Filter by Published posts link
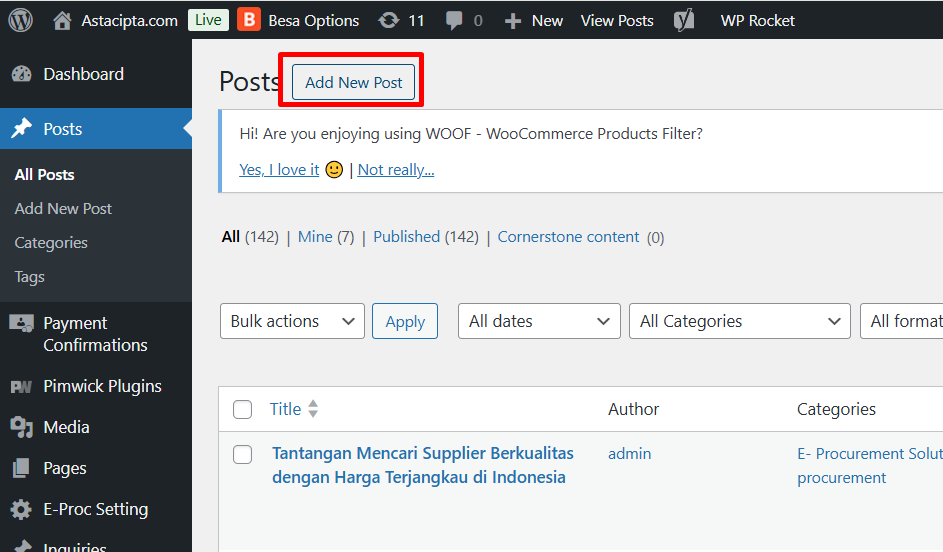The width and height of the screenshot is (943, 552). pos(406,237)
